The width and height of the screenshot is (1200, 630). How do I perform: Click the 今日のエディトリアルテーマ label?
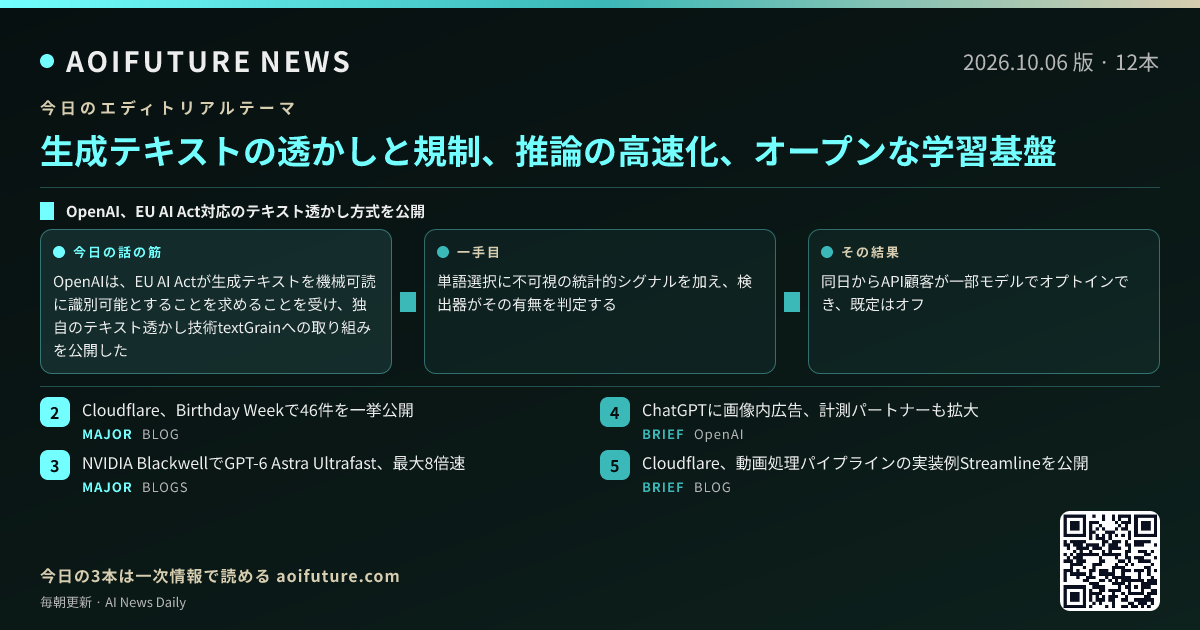[167, 107]
